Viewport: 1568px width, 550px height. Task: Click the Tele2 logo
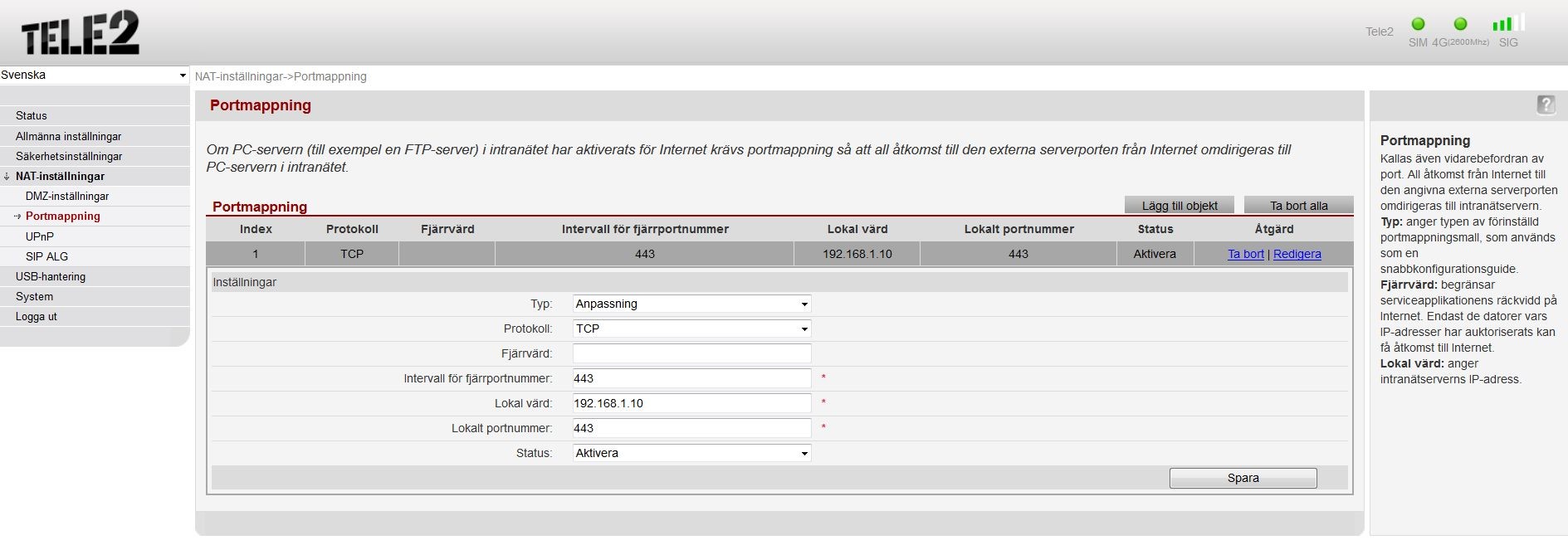click(x=81, y=33)
